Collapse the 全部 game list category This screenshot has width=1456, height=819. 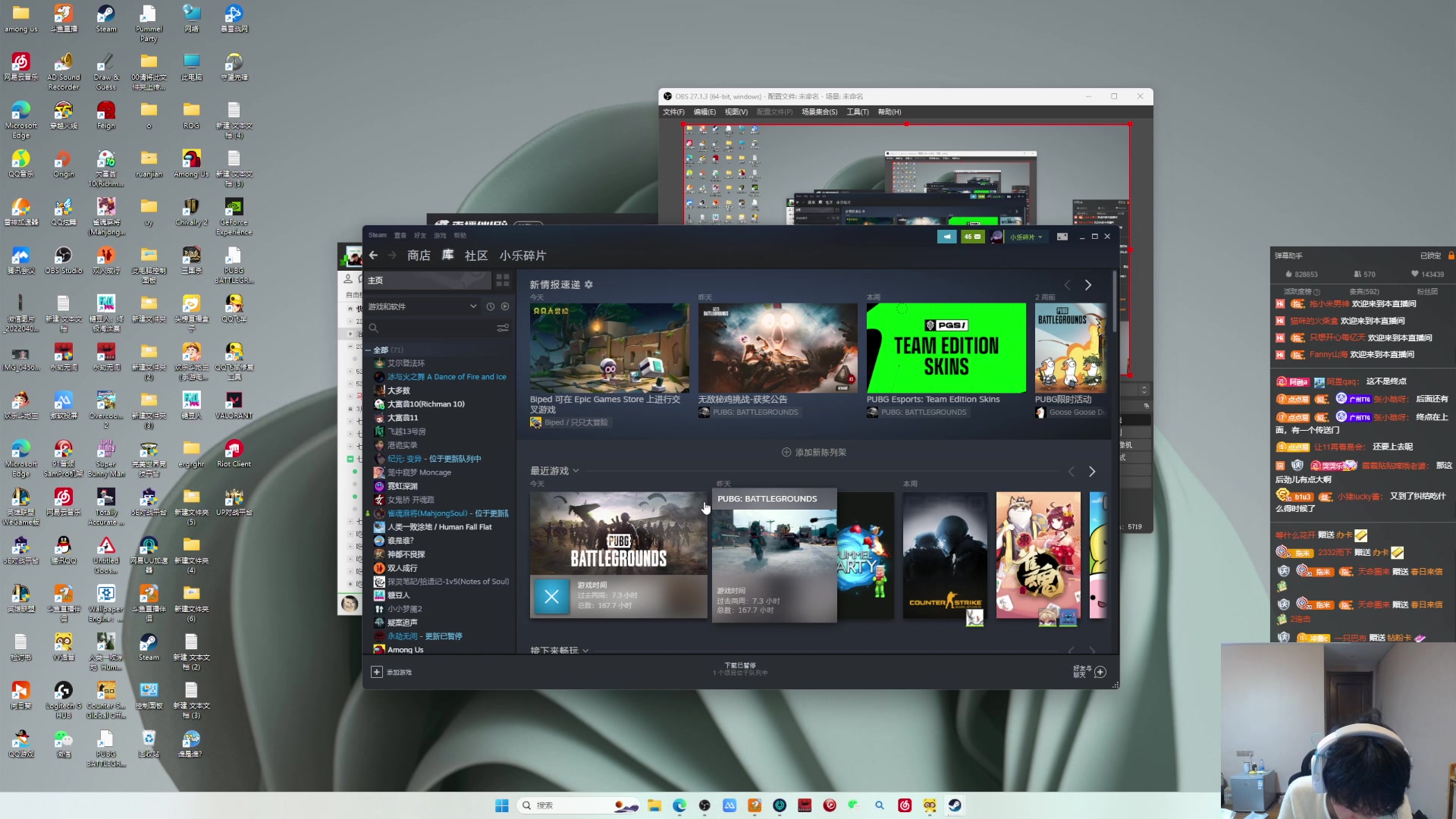pos(369,350)
